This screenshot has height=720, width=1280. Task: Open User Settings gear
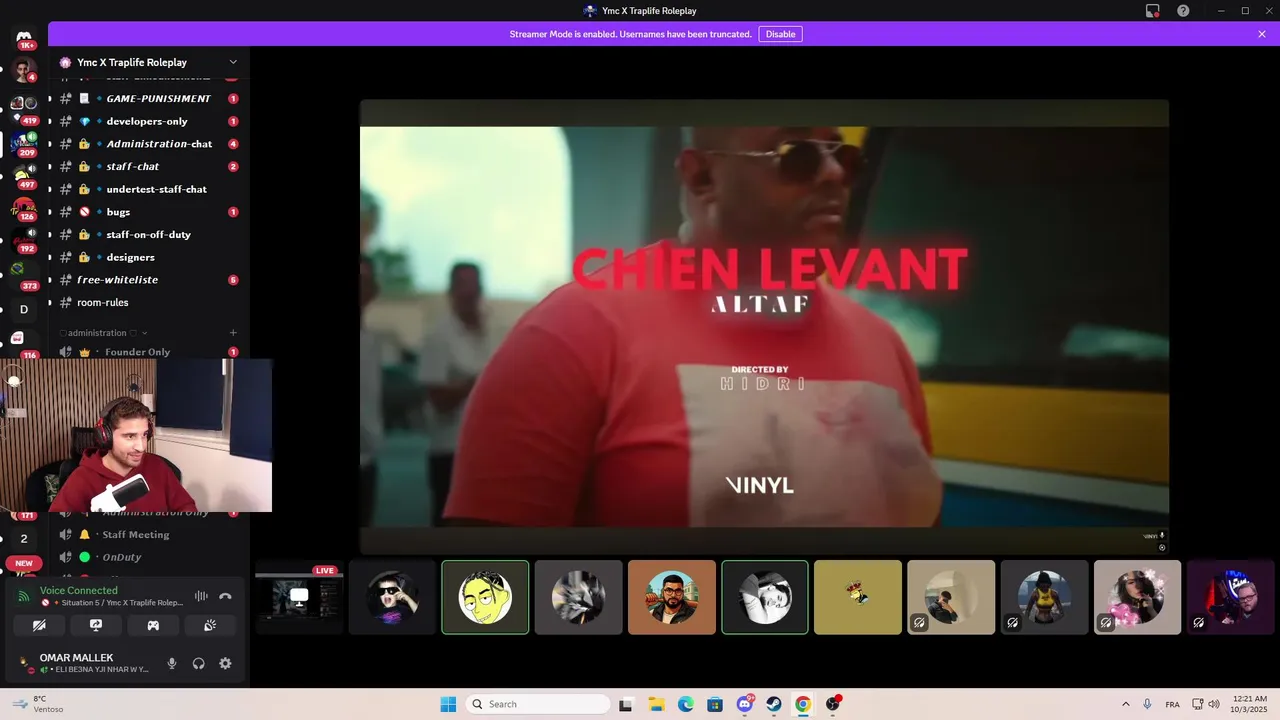click(225, 663)
